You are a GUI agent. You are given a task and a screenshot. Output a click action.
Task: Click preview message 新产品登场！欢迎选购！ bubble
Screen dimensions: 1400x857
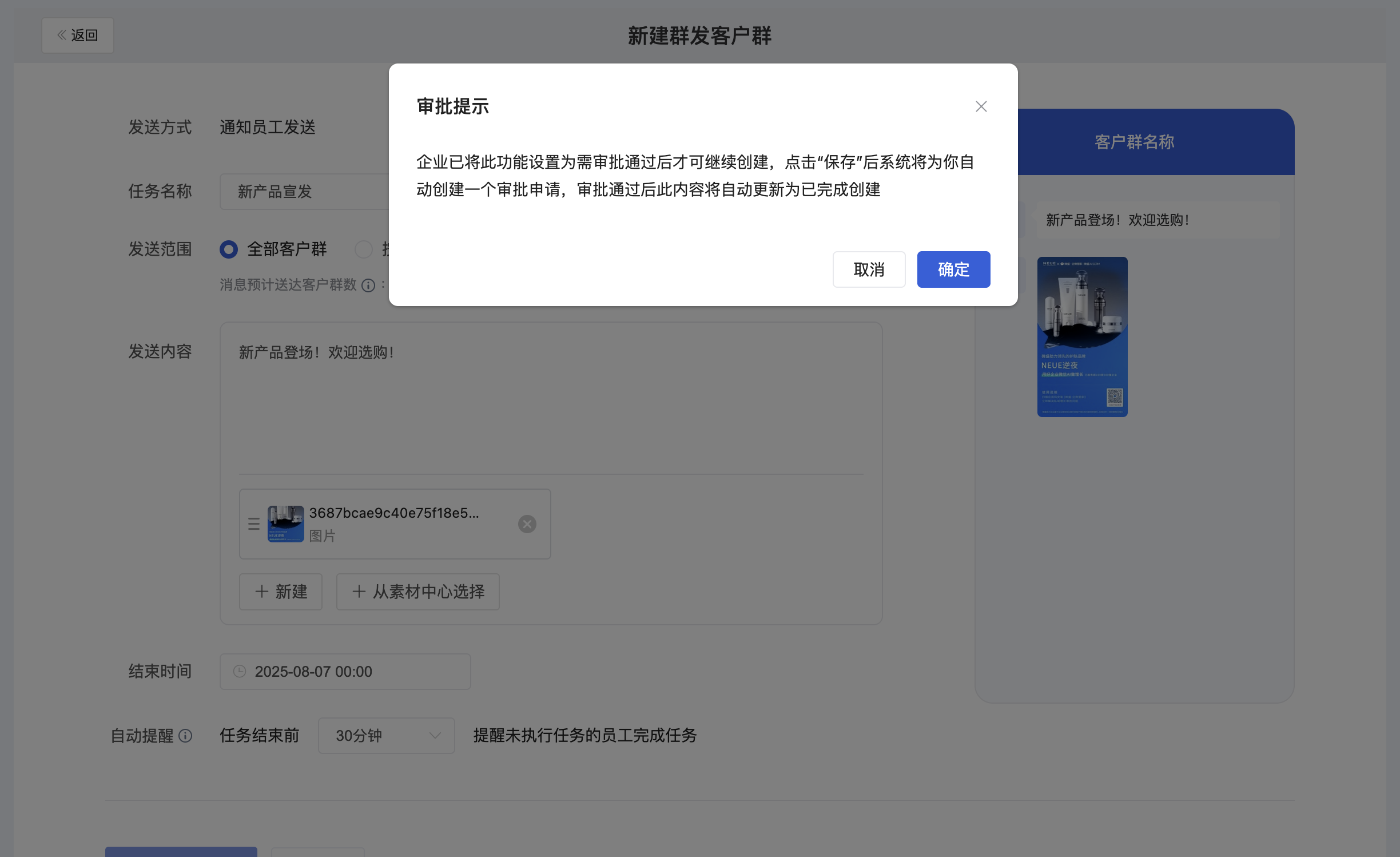1158,220
